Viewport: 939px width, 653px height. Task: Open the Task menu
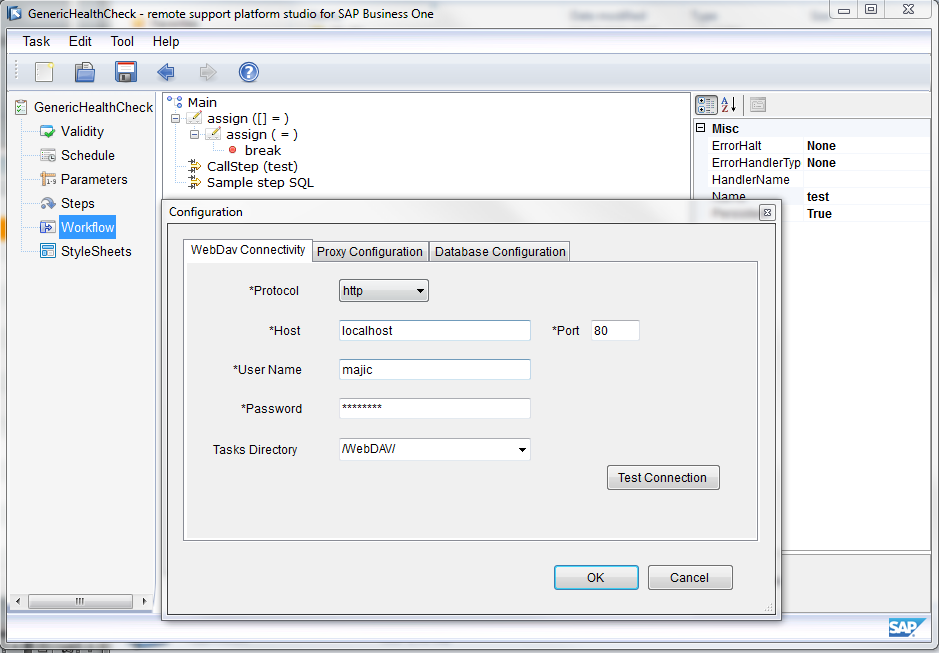pos(36,41)
